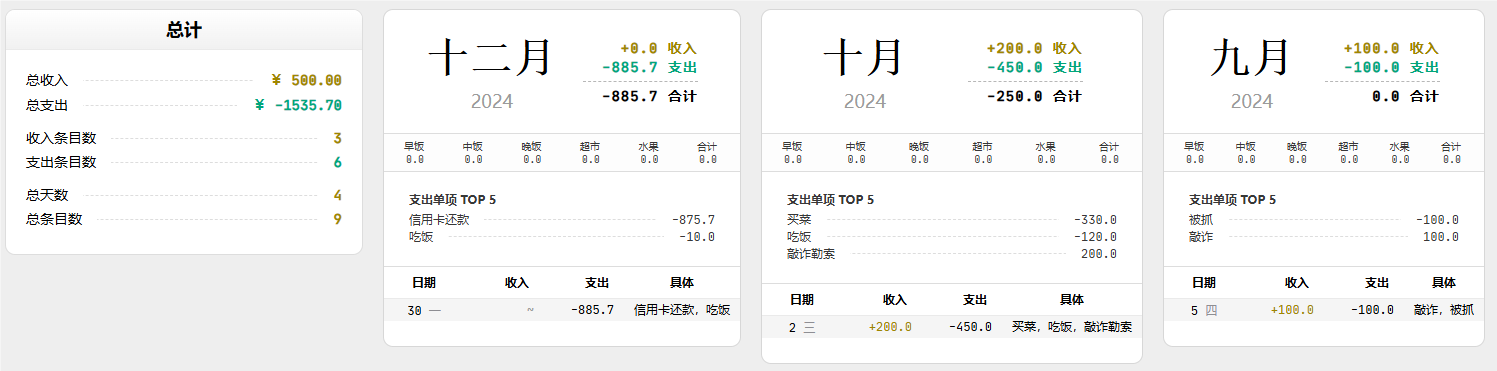Open the October 2 day row

(952, 327)
